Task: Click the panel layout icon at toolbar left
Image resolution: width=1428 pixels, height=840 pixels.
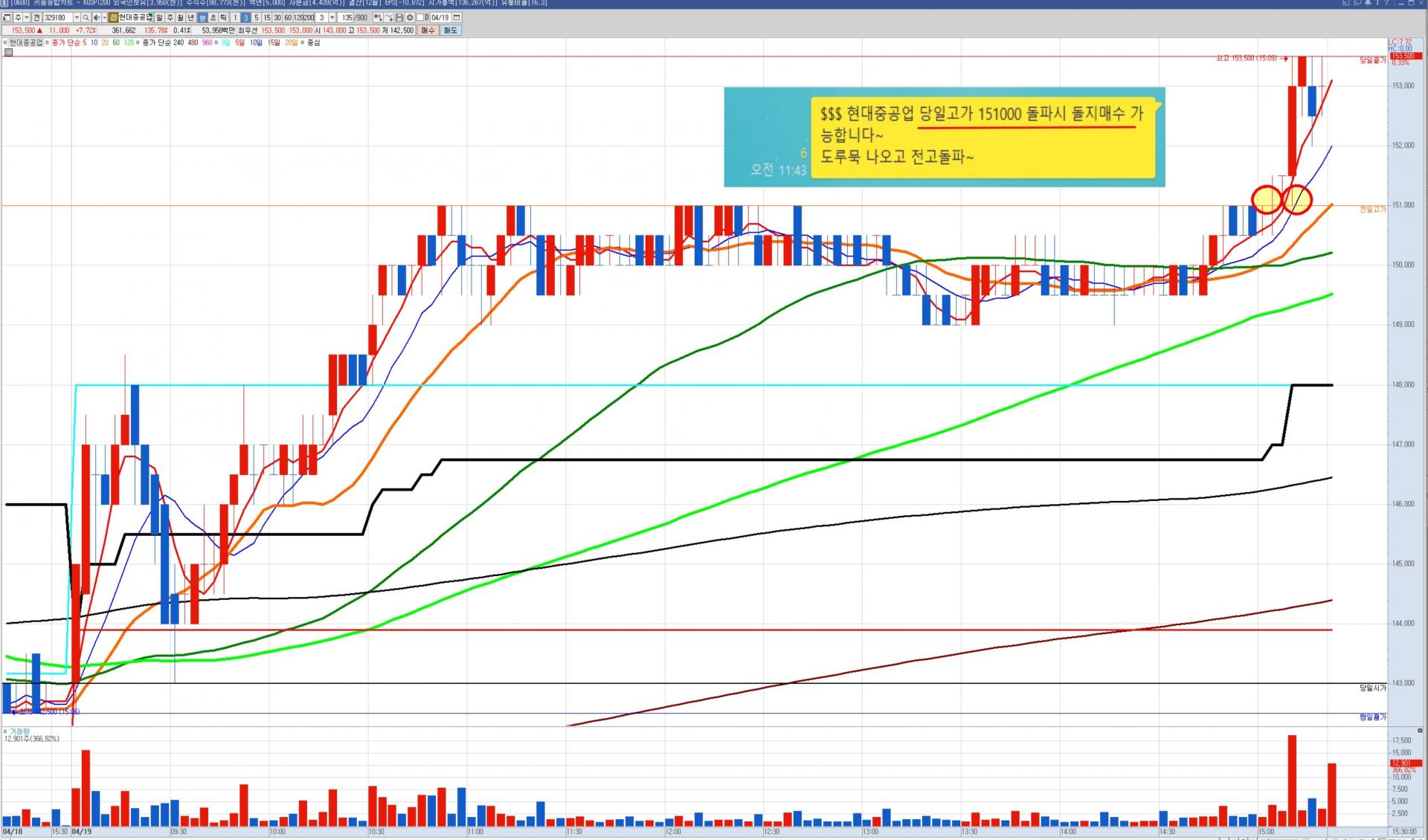Action: tap(7, 18)
